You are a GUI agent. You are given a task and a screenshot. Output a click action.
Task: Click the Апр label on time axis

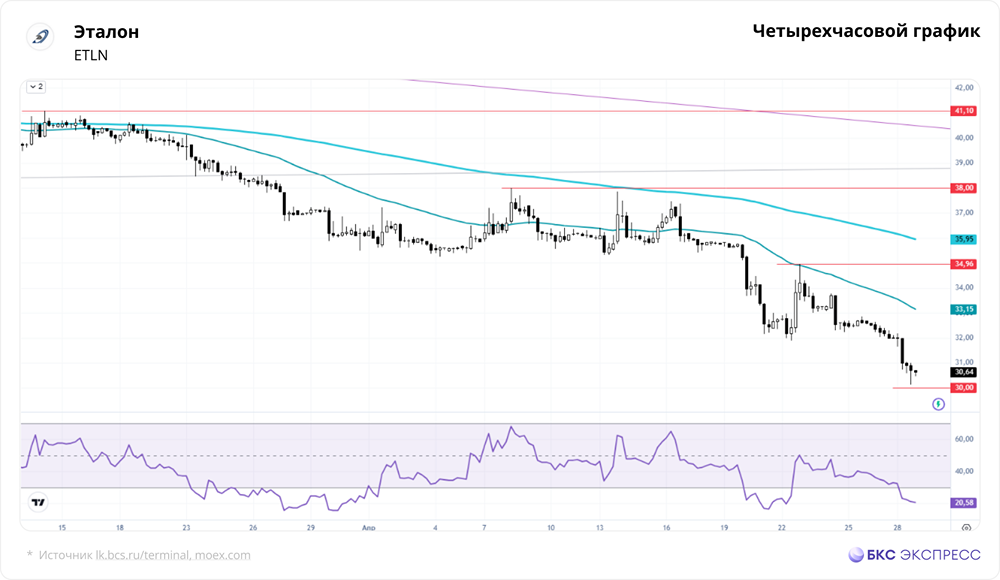[368, 528]
